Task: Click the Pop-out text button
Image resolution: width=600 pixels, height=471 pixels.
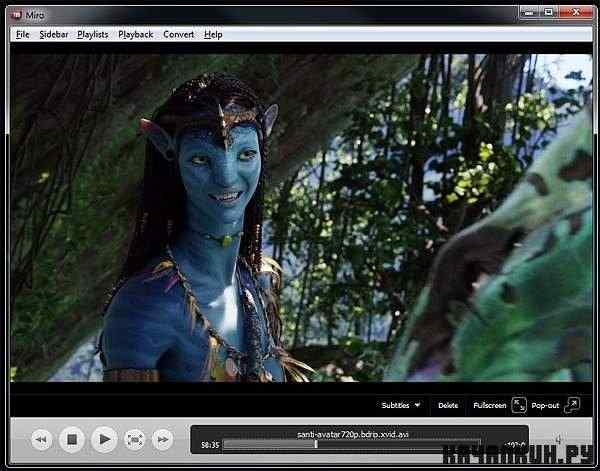Action: [545, 405]
